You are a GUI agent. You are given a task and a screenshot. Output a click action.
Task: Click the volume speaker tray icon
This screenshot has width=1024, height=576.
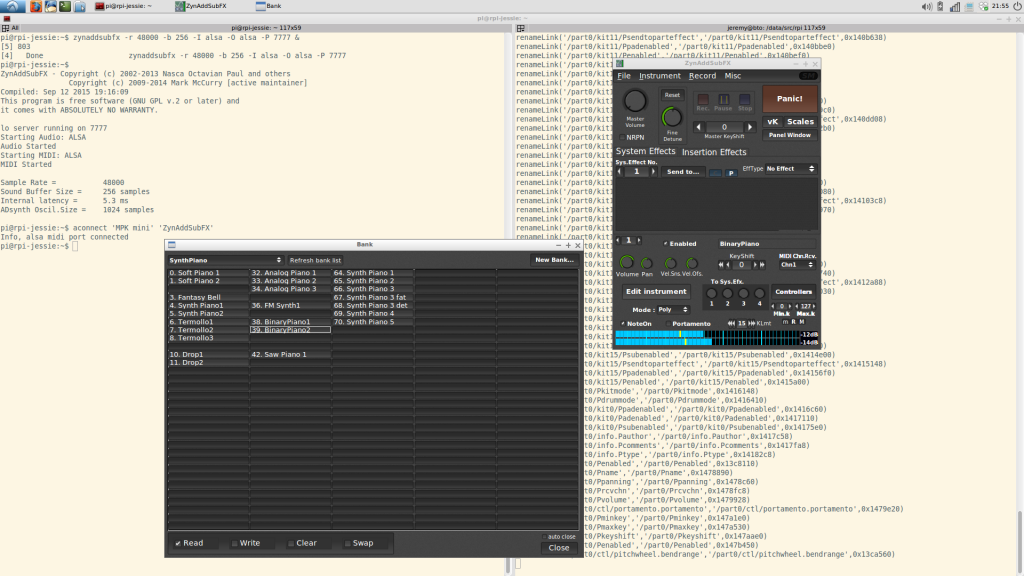click(927, 7)
